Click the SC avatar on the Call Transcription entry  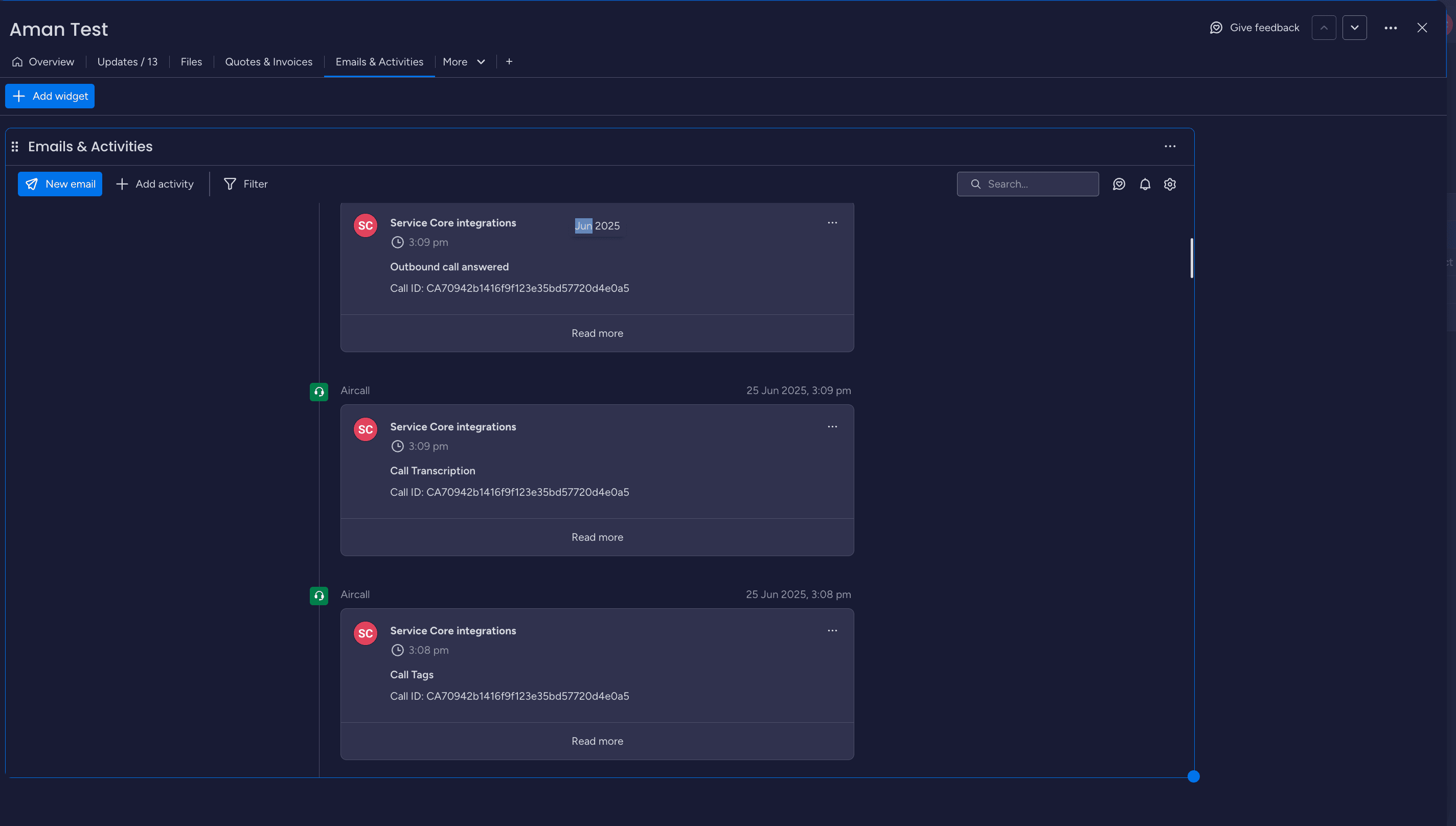(366, 429)
